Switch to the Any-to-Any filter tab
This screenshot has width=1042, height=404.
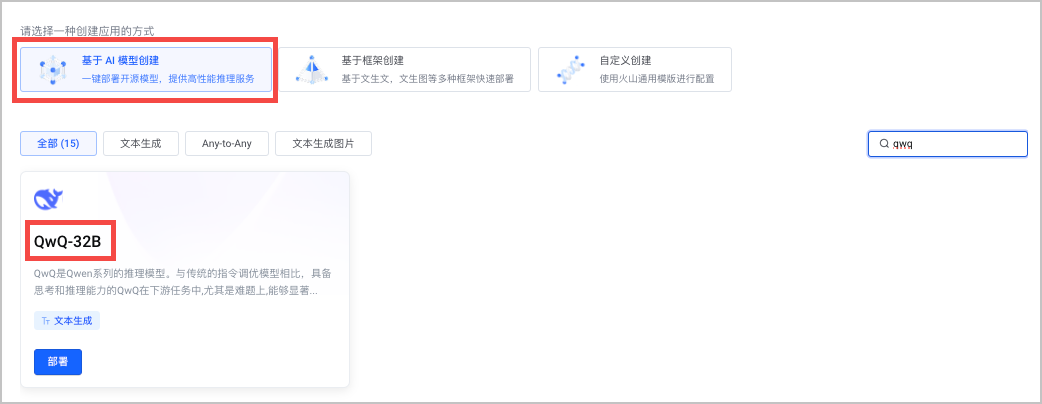click(227, 144)
